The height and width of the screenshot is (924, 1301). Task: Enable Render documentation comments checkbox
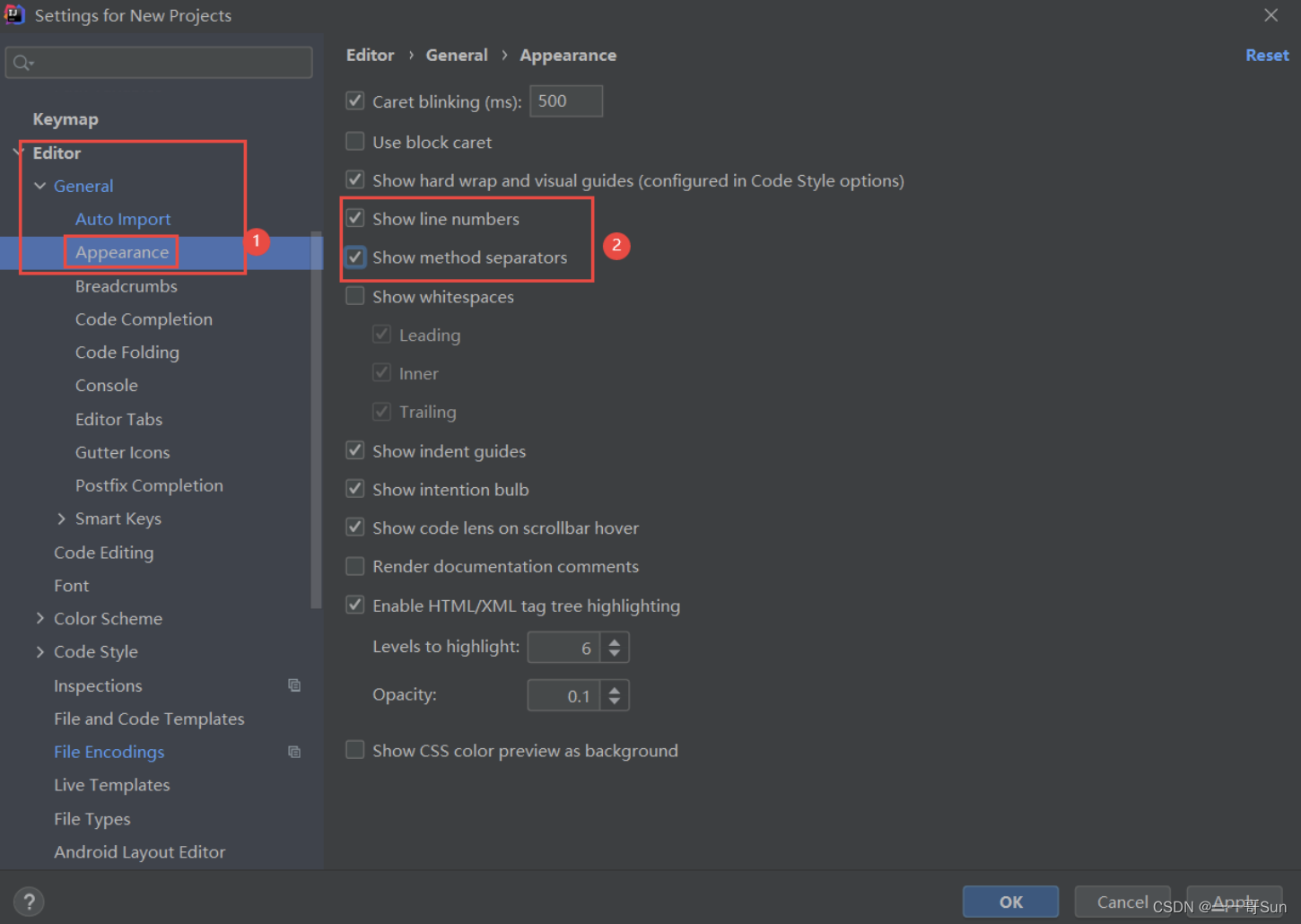tap(355, 566)
